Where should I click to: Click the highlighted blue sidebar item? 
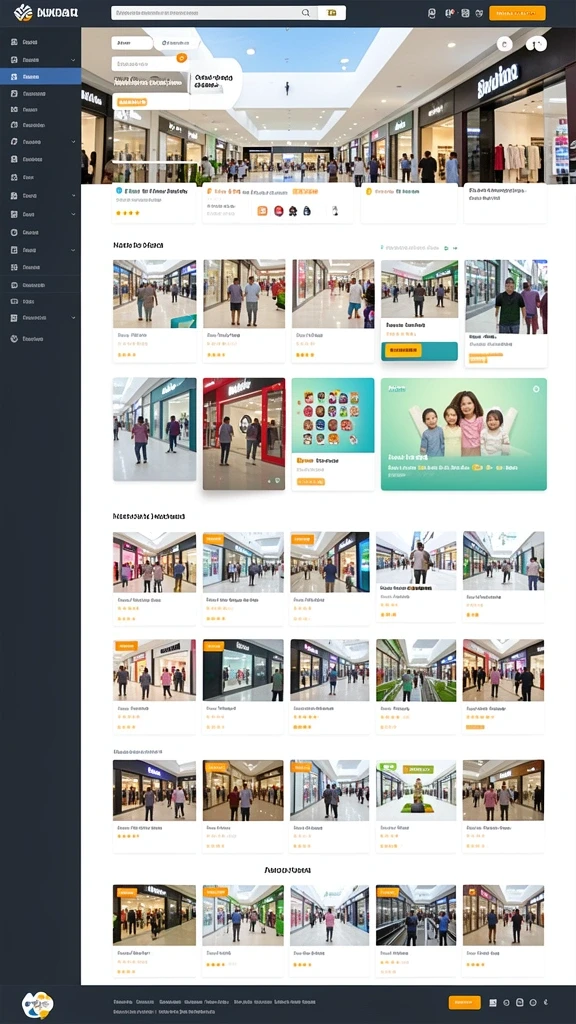(x=40, y=76)
